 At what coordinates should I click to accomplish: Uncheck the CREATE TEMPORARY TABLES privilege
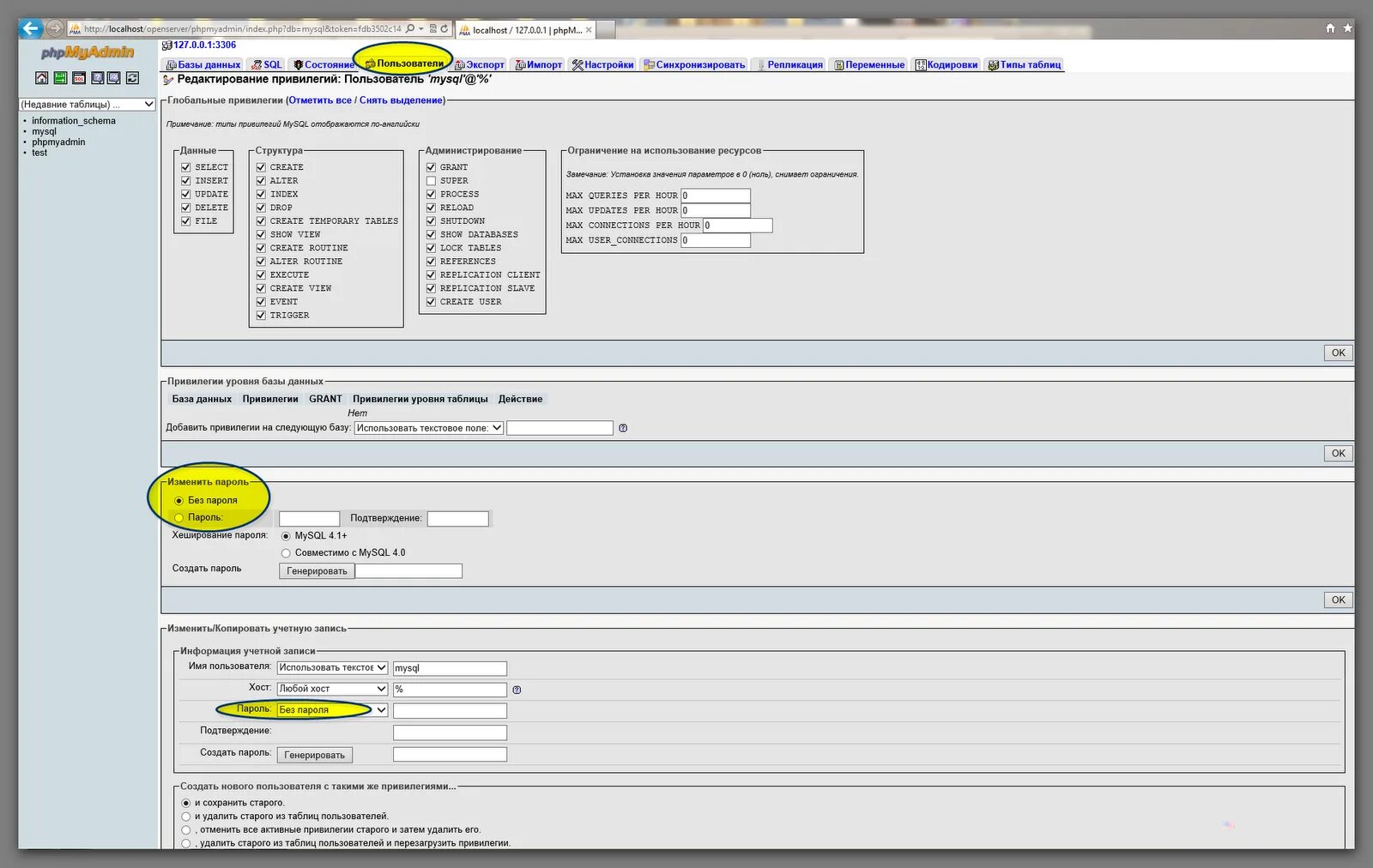(261, 221)
